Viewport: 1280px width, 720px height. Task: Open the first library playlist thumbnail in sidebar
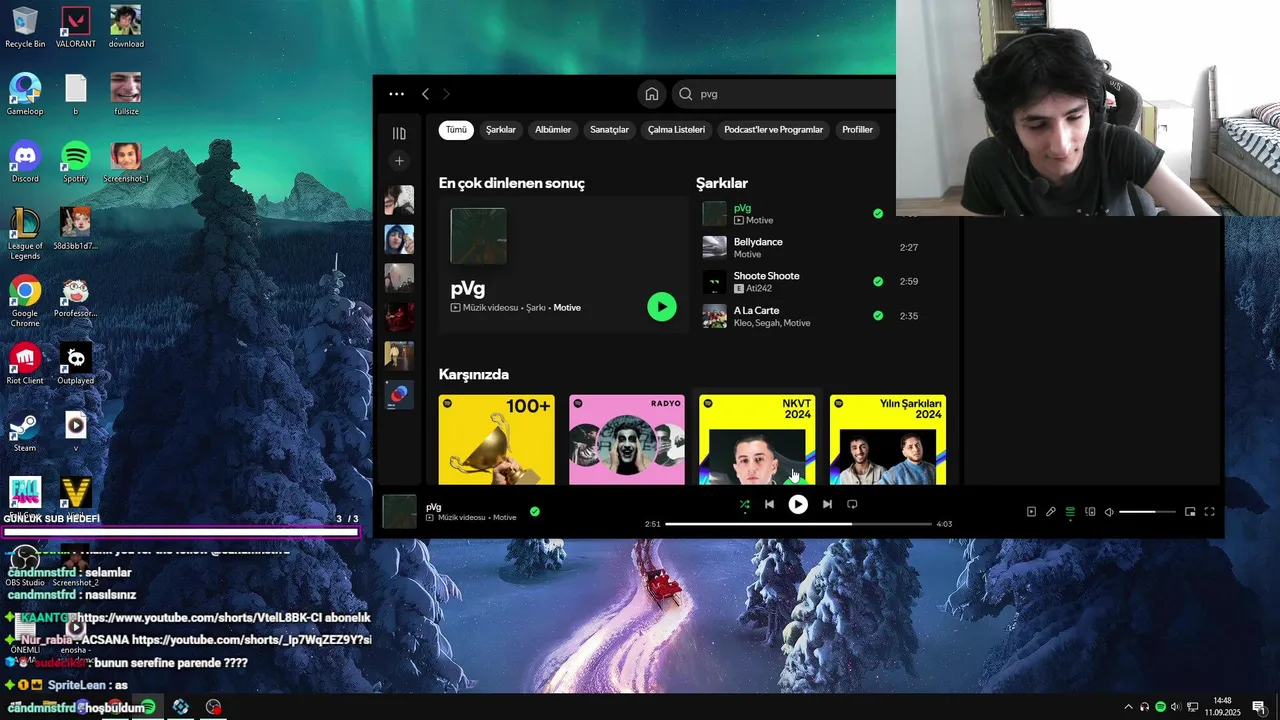coord(399,200)
